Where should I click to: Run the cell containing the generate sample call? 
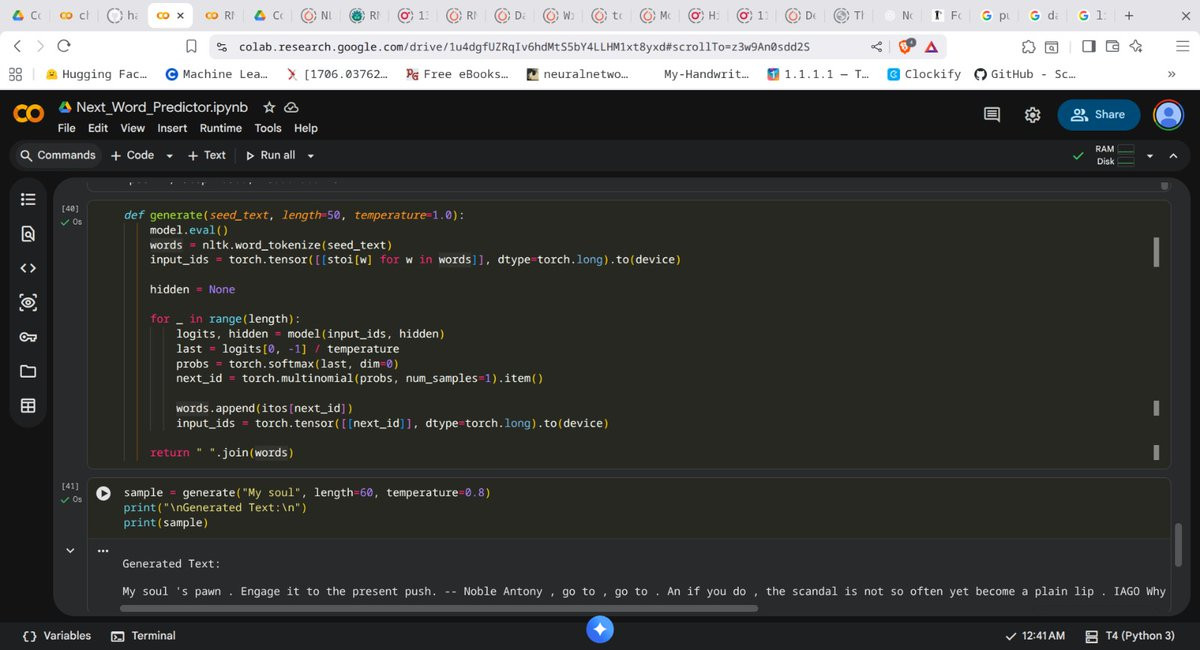(103, 493)
